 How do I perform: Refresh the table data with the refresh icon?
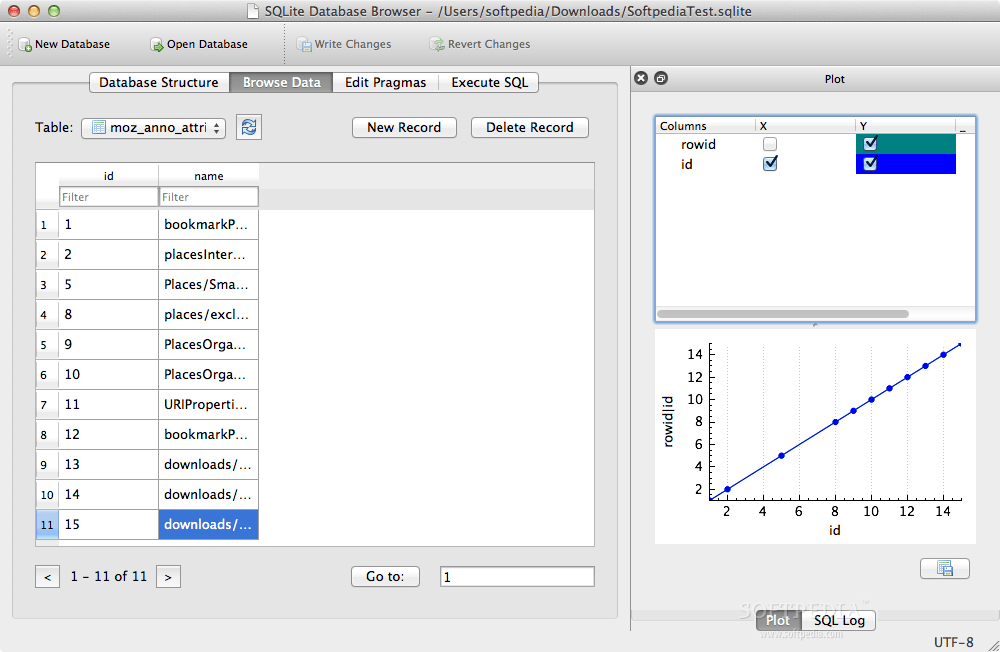point(248,127)
